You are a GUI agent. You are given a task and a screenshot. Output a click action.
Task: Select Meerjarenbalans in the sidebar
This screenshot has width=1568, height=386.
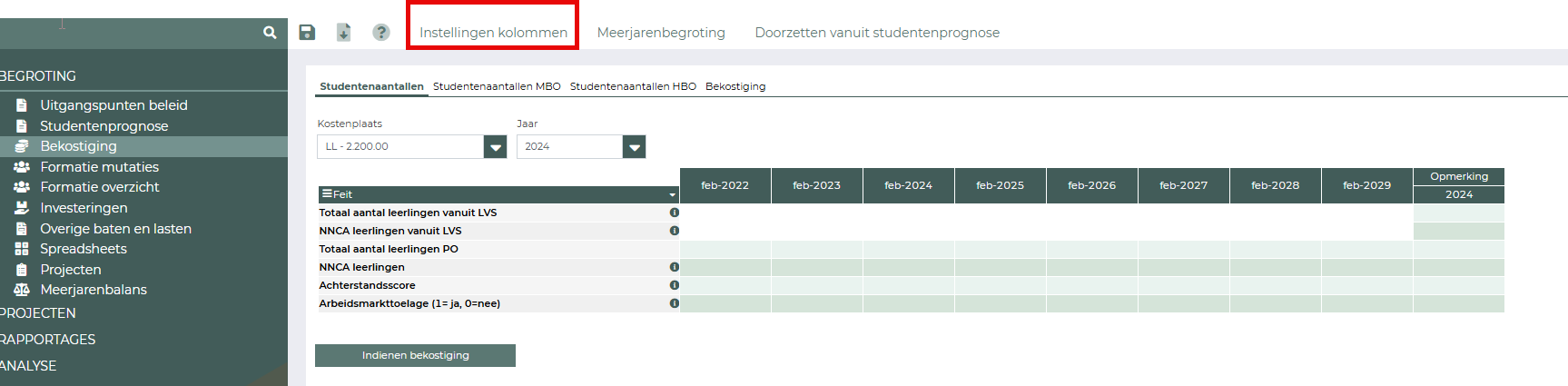[94, 290]
